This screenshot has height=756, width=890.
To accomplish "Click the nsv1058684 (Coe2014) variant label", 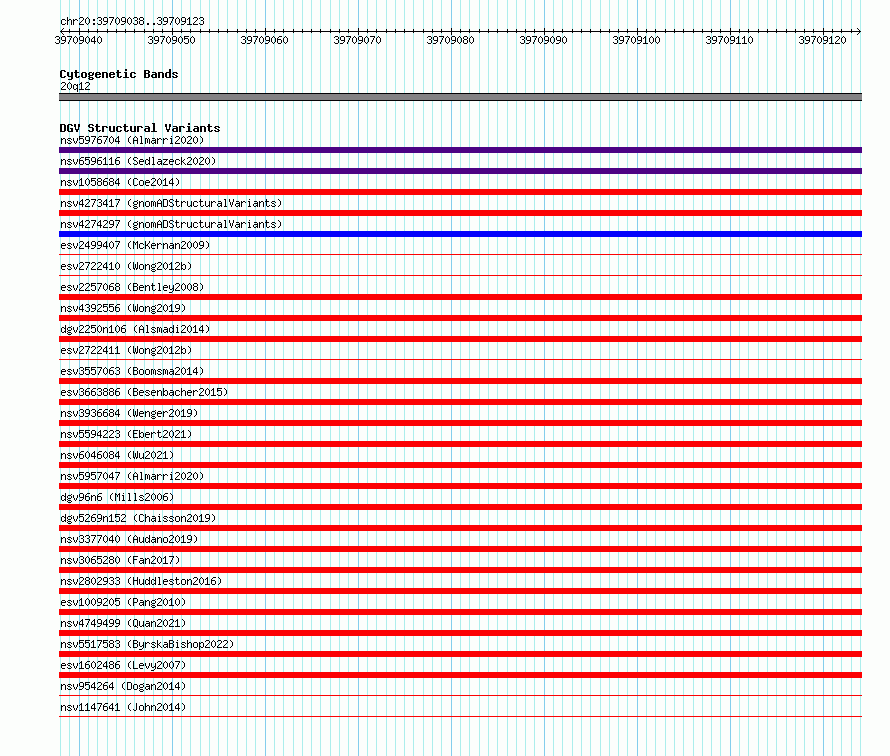I will [x=120, y=182].
